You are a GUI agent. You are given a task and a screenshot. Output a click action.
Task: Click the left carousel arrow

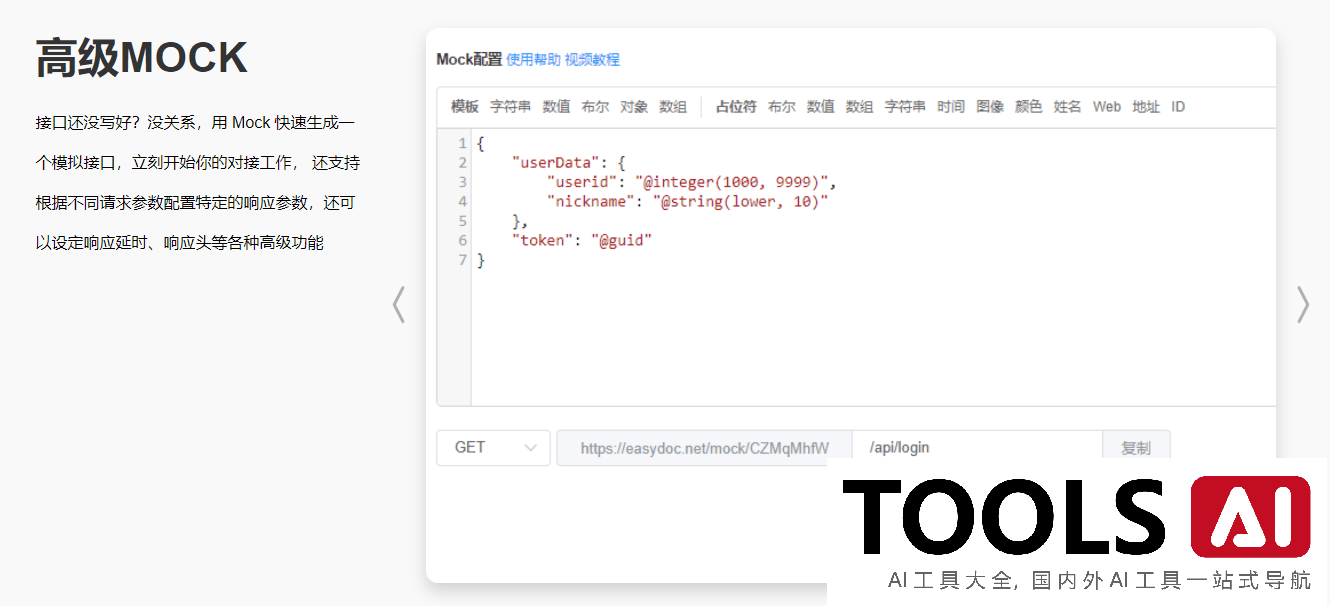399,305
